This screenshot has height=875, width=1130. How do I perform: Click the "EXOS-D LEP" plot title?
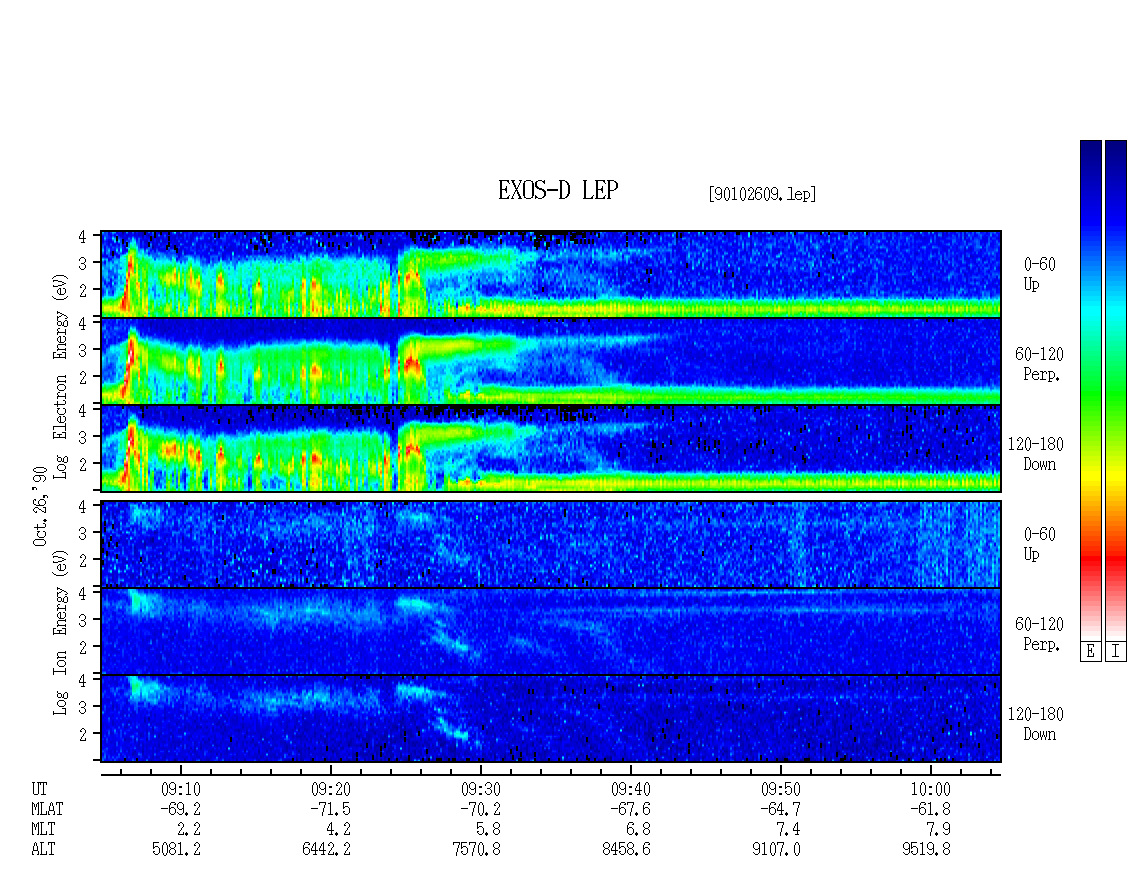(x=558, y=190)
